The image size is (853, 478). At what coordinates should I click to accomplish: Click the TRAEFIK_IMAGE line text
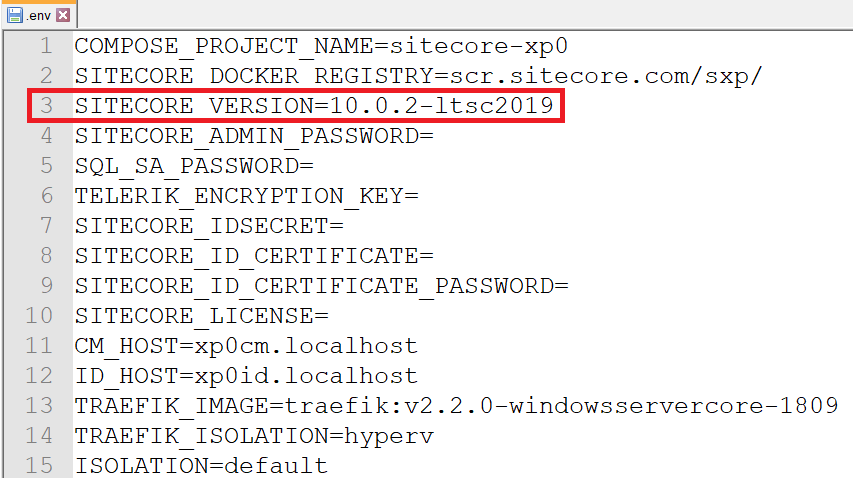pyautogui.click(x=456, y=406)
